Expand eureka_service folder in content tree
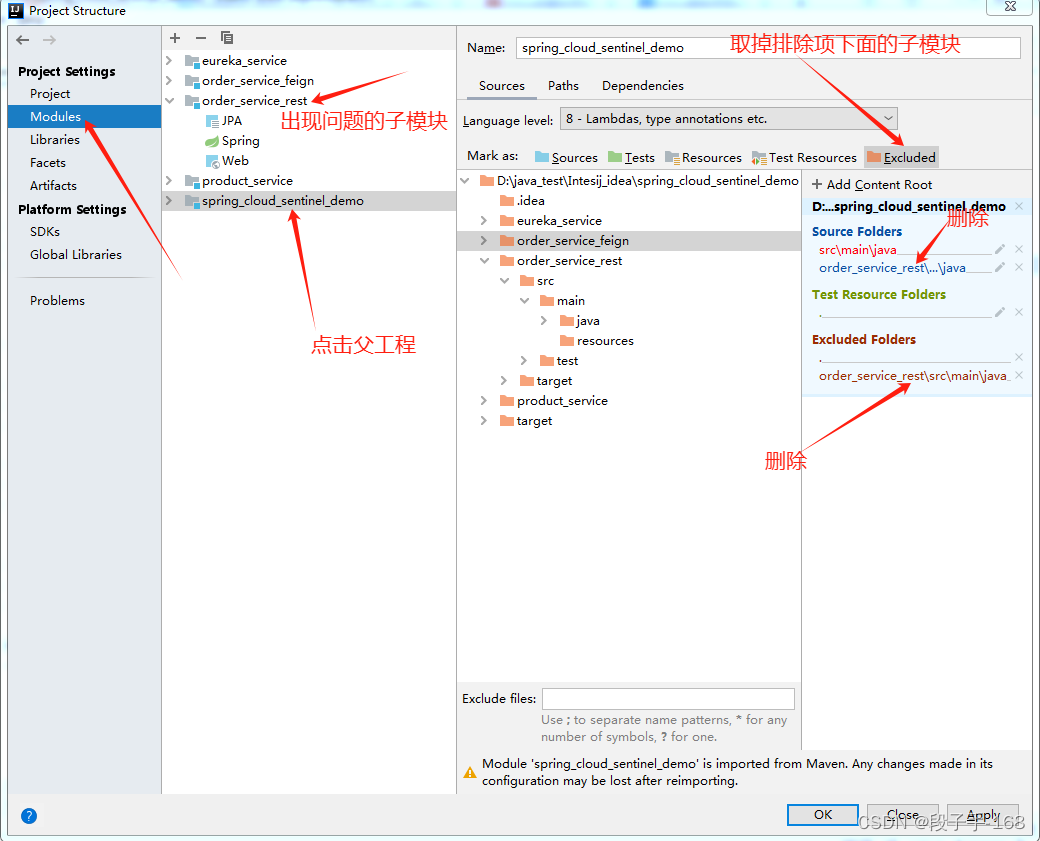 [484, 220]
